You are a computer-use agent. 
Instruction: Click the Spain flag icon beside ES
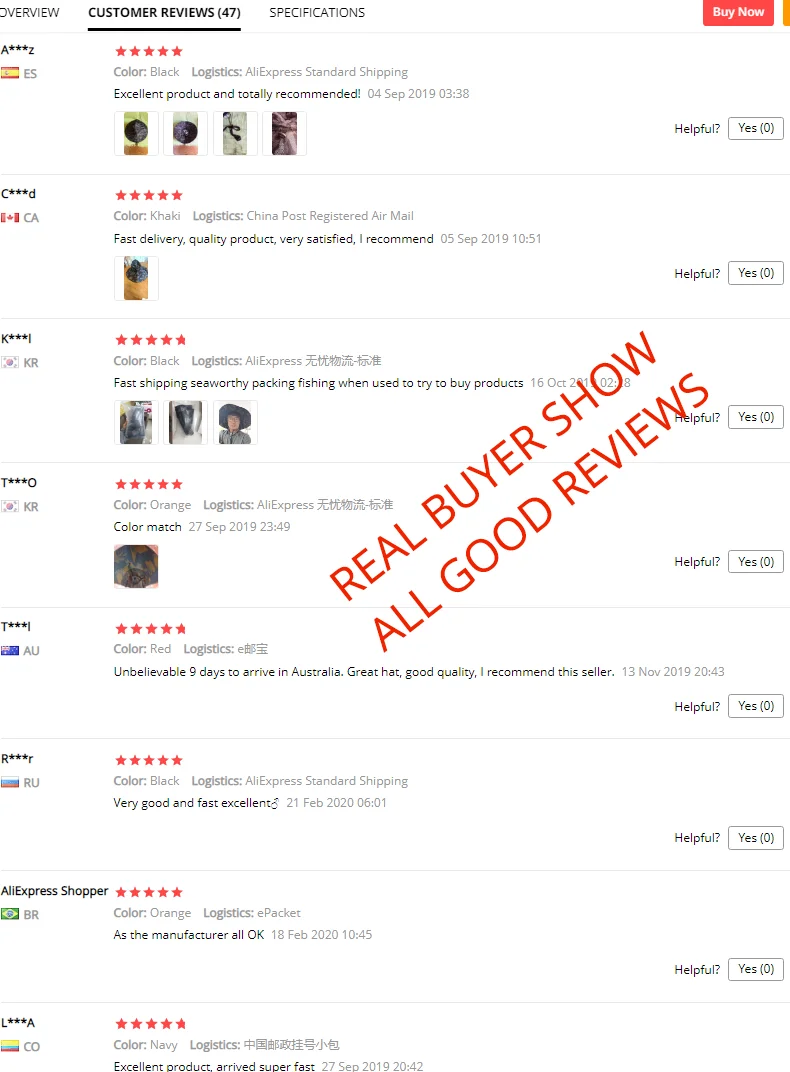10,73
